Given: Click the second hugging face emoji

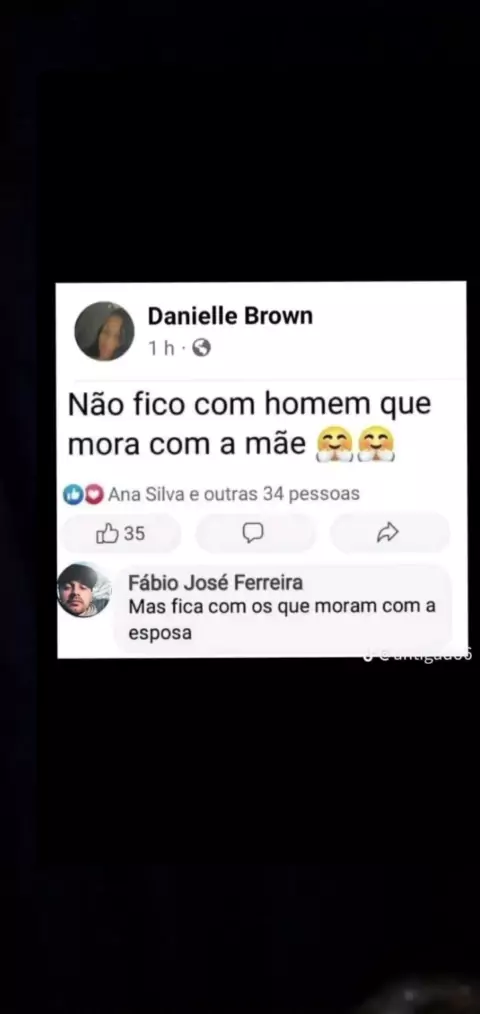Looking at the screenshot, I should pos(376,445).
